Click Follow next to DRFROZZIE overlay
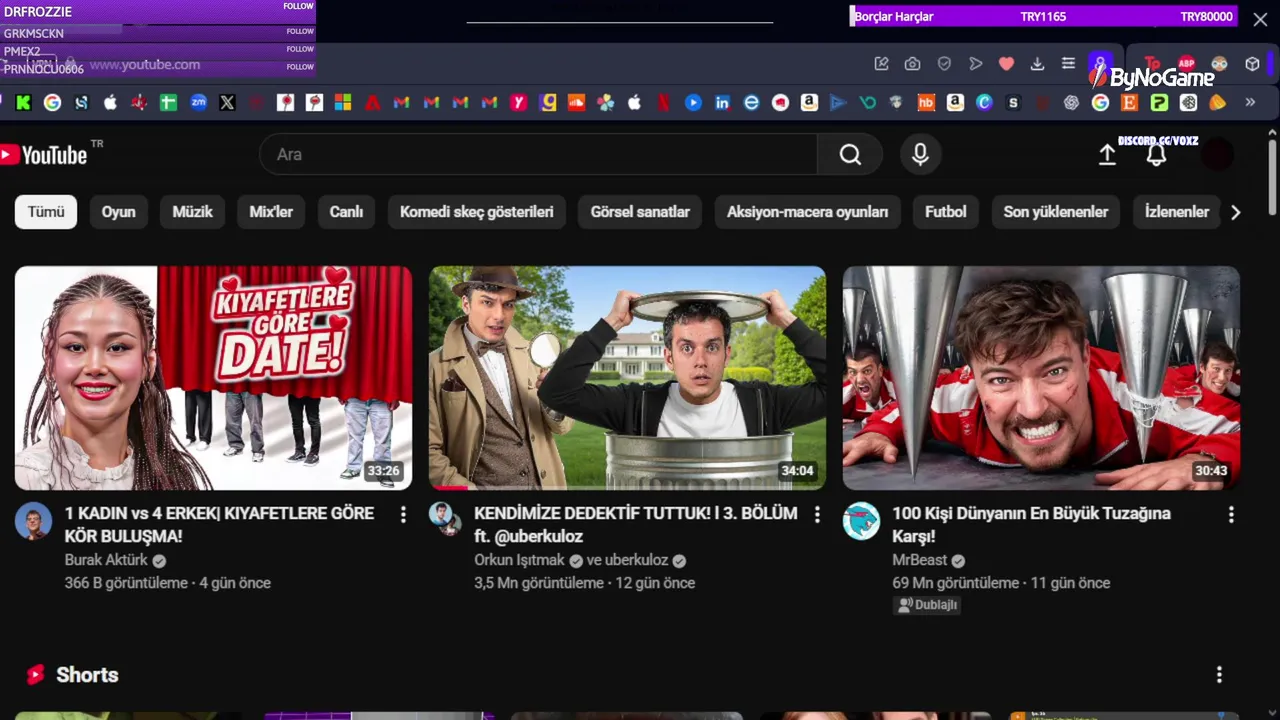The height and width of the screenshot is (720, 1280). click(298, 6)
